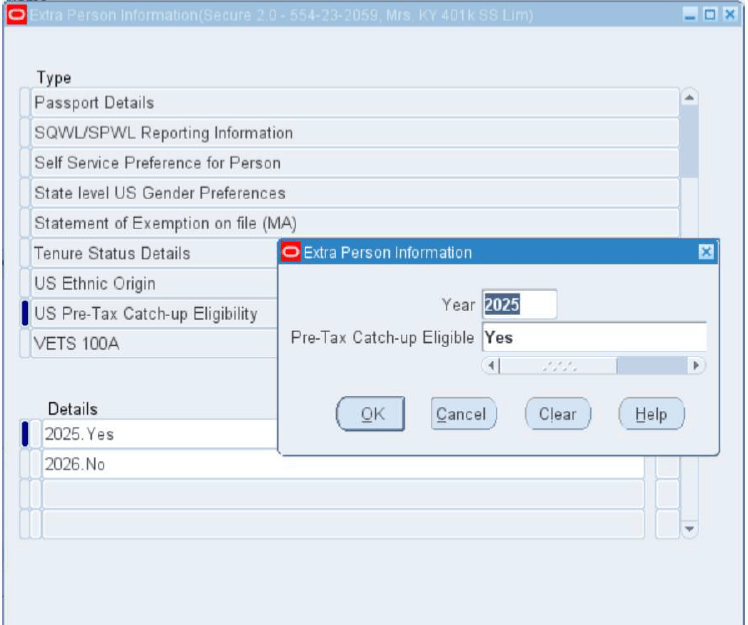Screen dimensions: 748x625
Task: Click the Type list scrollbar thumb
Action: point(689,142)
